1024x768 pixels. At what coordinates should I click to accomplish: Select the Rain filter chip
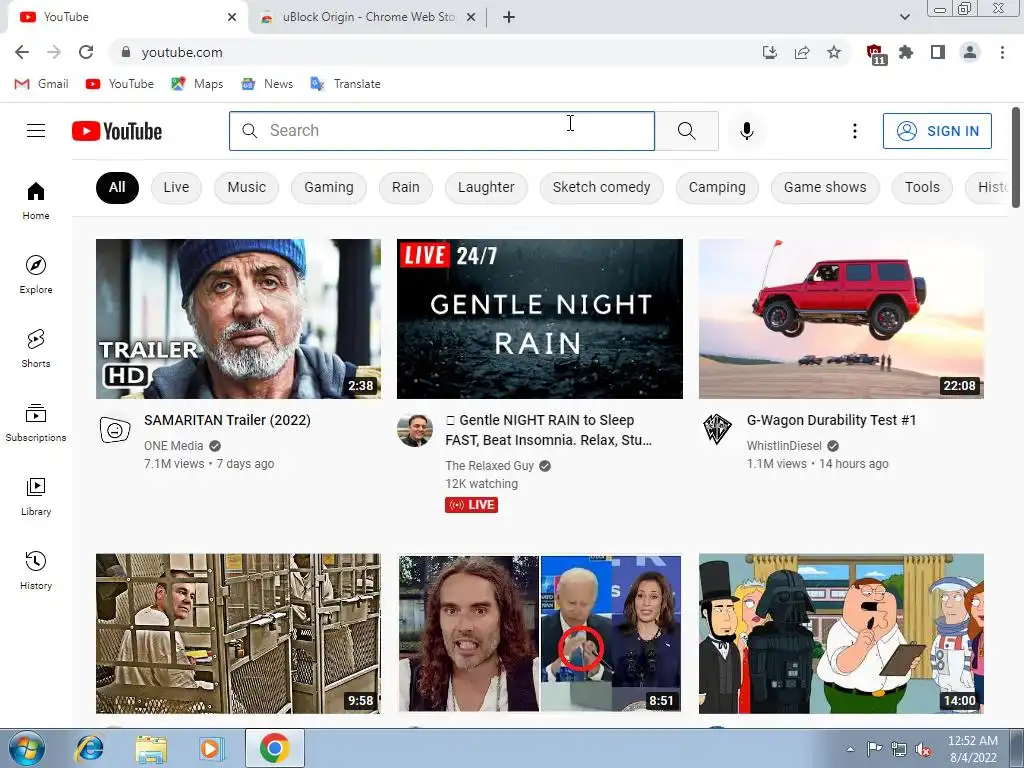click(406, 187)
